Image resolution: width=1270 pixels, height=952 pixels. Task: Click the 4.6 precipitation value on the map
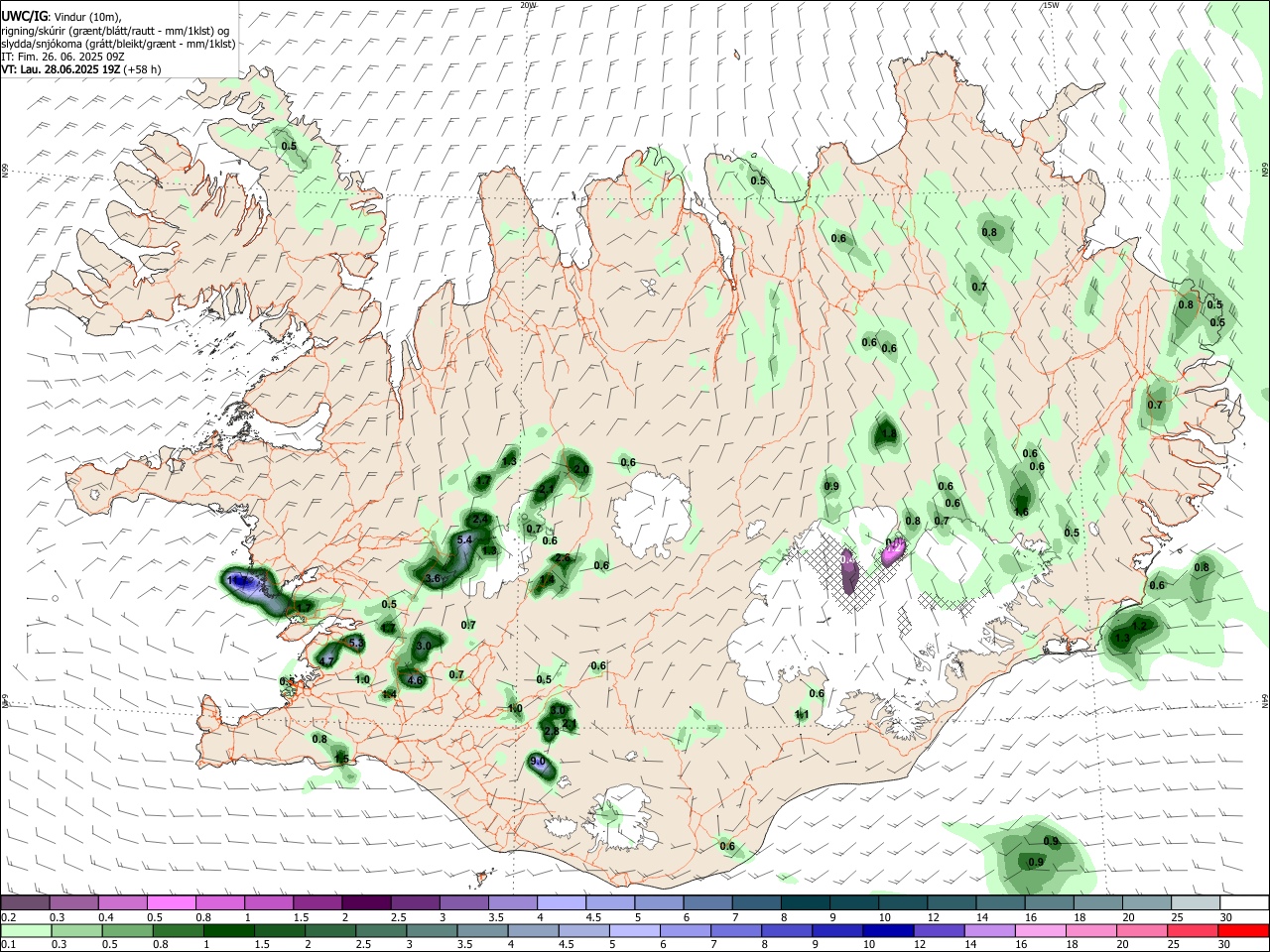coord(416,680)
